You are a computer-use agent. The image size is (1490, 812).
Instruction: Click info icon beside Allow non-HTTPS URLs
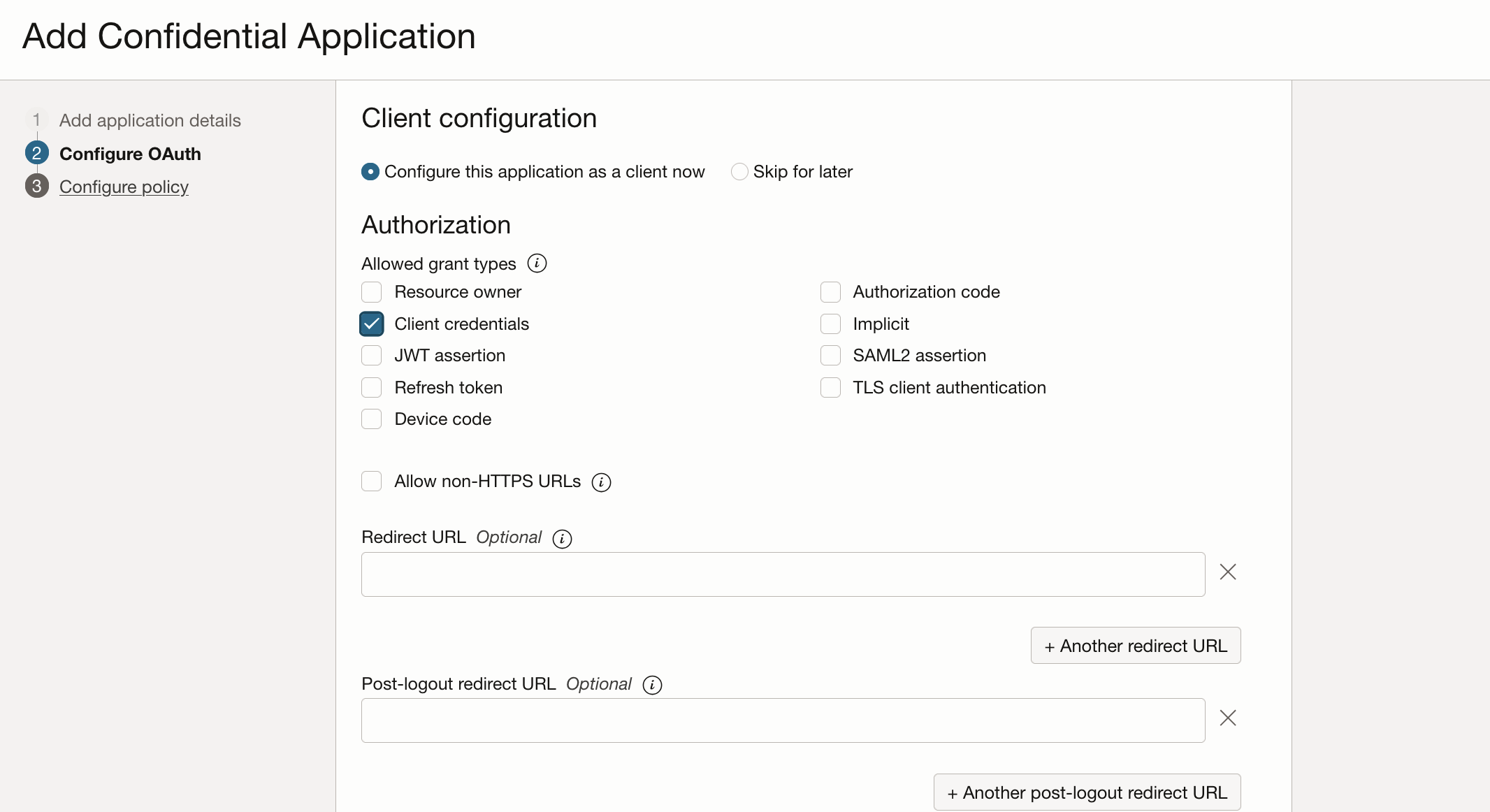coord(601,482)
